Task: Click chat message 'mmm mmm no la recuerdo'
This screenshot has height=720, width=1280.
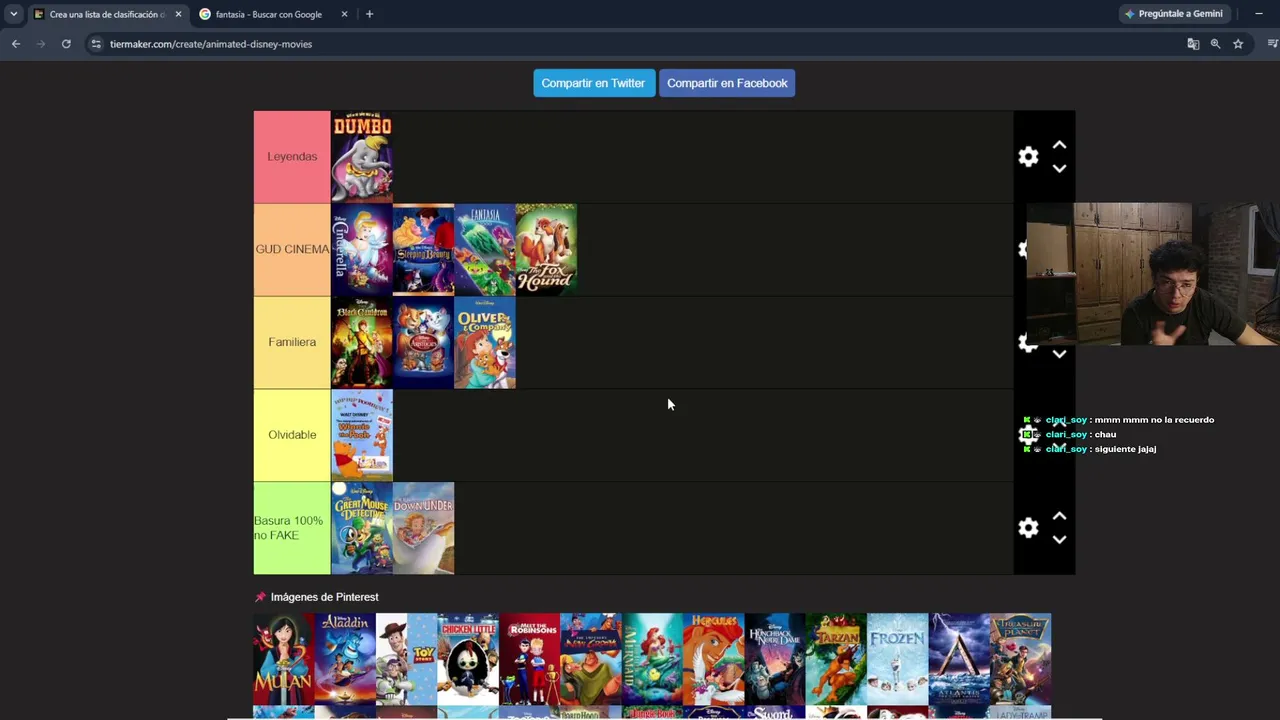Action: tap(1154, 420)
